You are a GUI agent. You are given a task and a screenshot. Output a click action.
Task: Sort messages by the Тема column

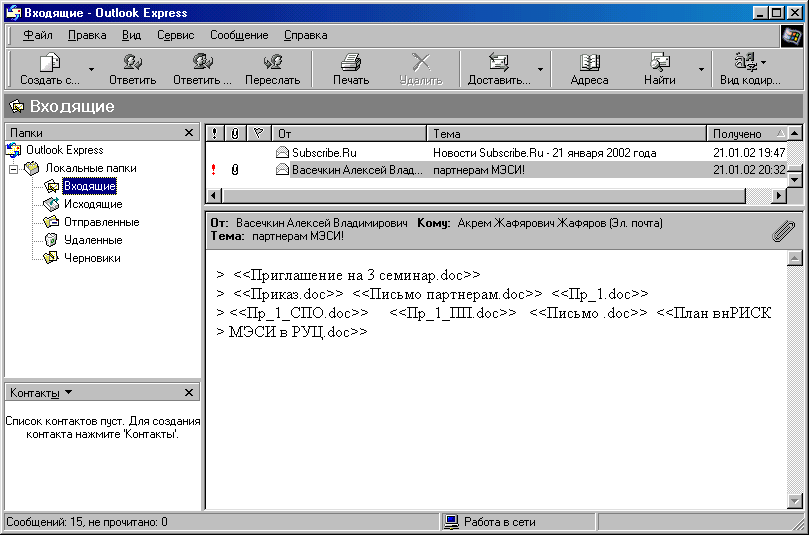567,134
